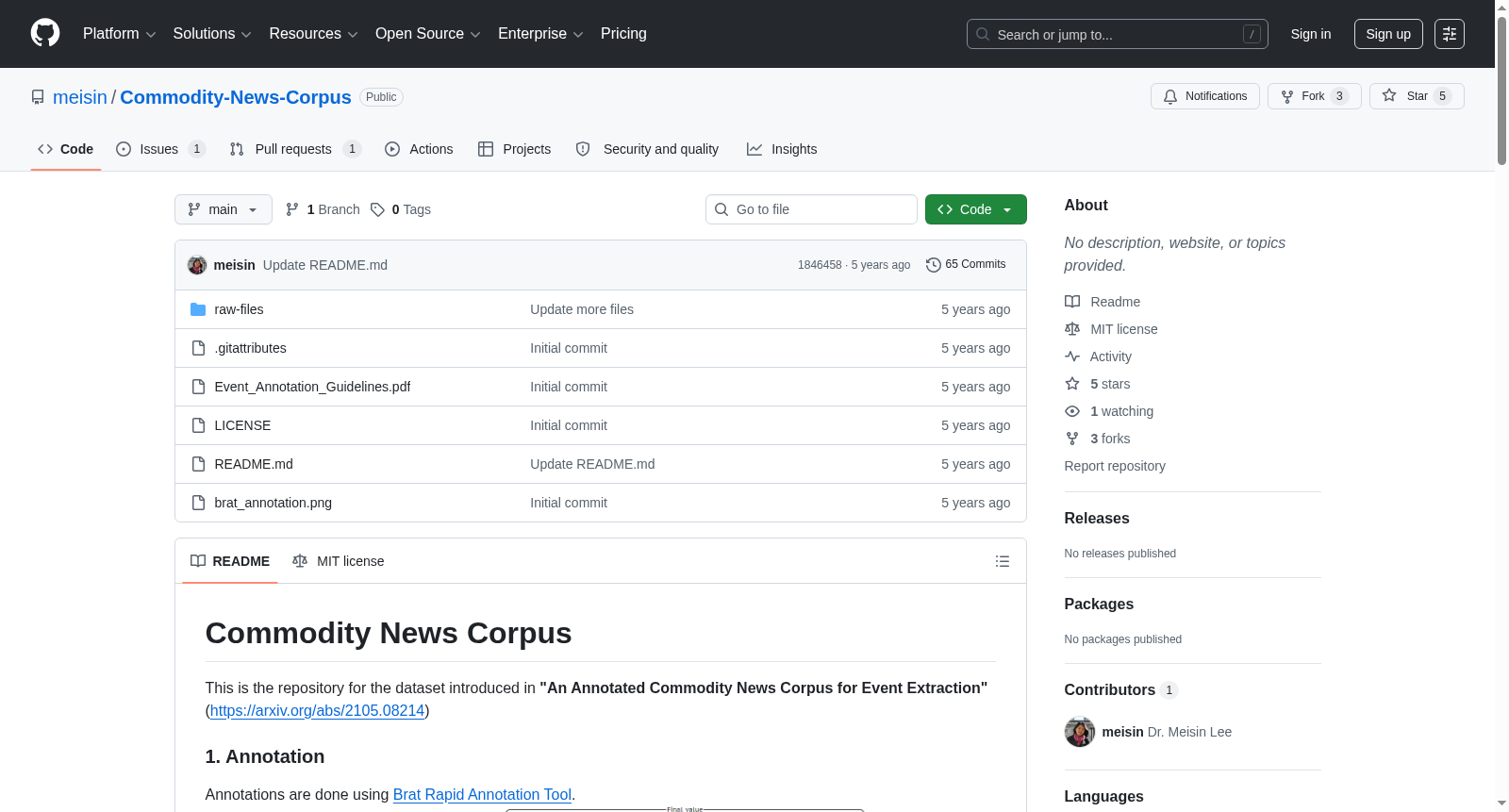Expand the Open Source menu

pyautogui.click(x=428, y=34)
